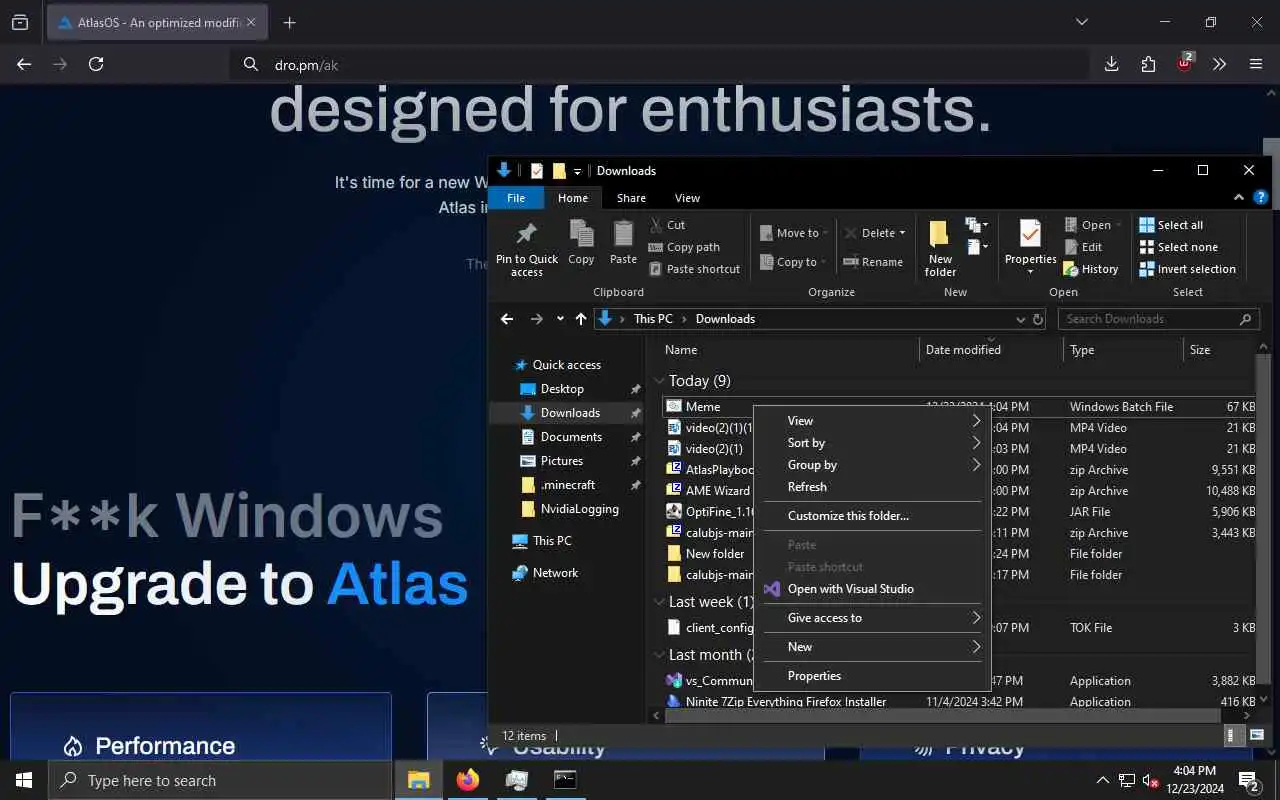Open the Move to dropdown

pyautogui.click(x=794, y=233)
